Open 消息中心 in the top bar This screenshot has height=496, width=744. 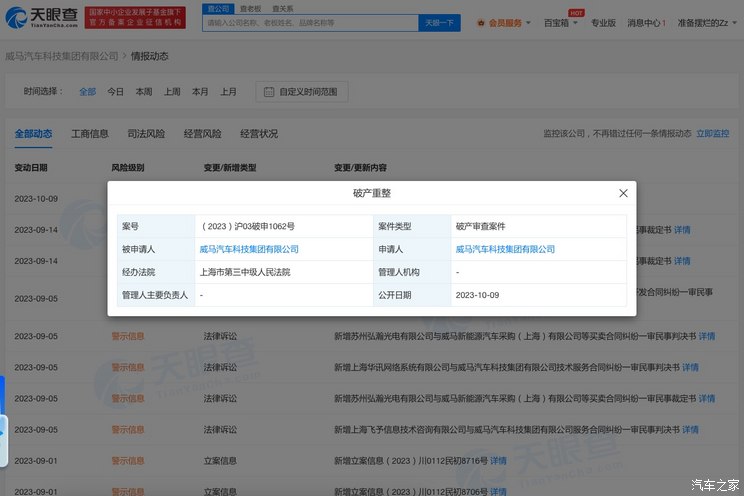click(645, 22)
